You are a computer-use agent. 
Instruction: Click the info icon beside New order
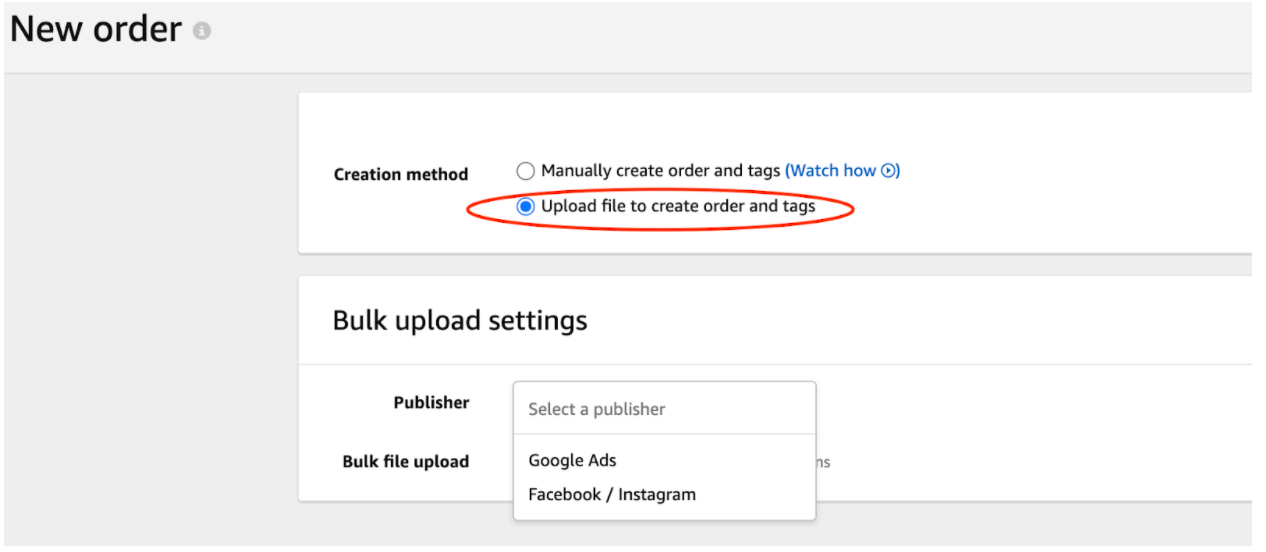click(203, 32)
